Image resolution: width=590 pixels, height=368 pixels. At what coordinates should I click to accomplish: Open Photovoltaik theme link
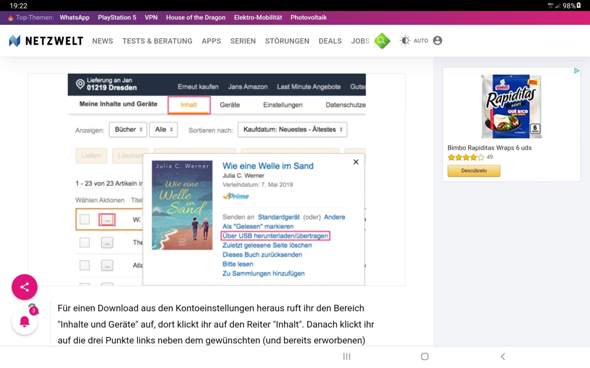309,17
